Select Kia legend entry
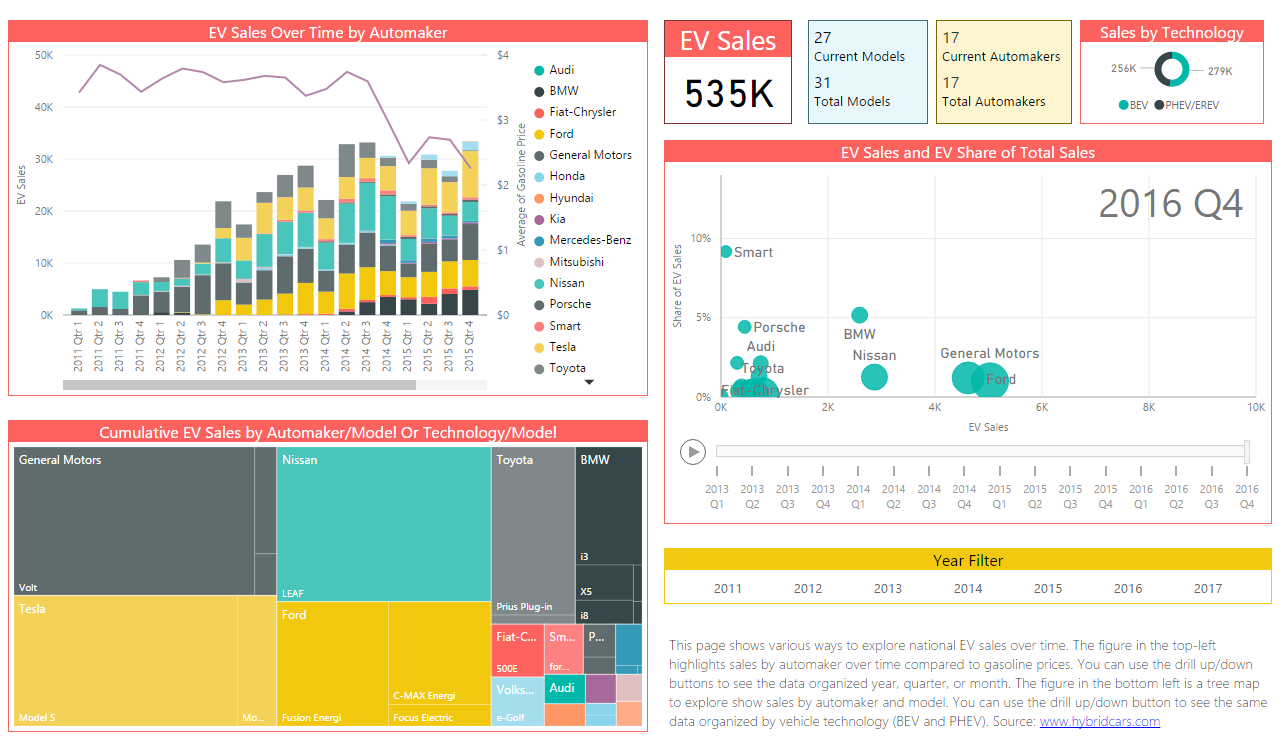Viewport: 1280px width, 740px height. [551, 219]
